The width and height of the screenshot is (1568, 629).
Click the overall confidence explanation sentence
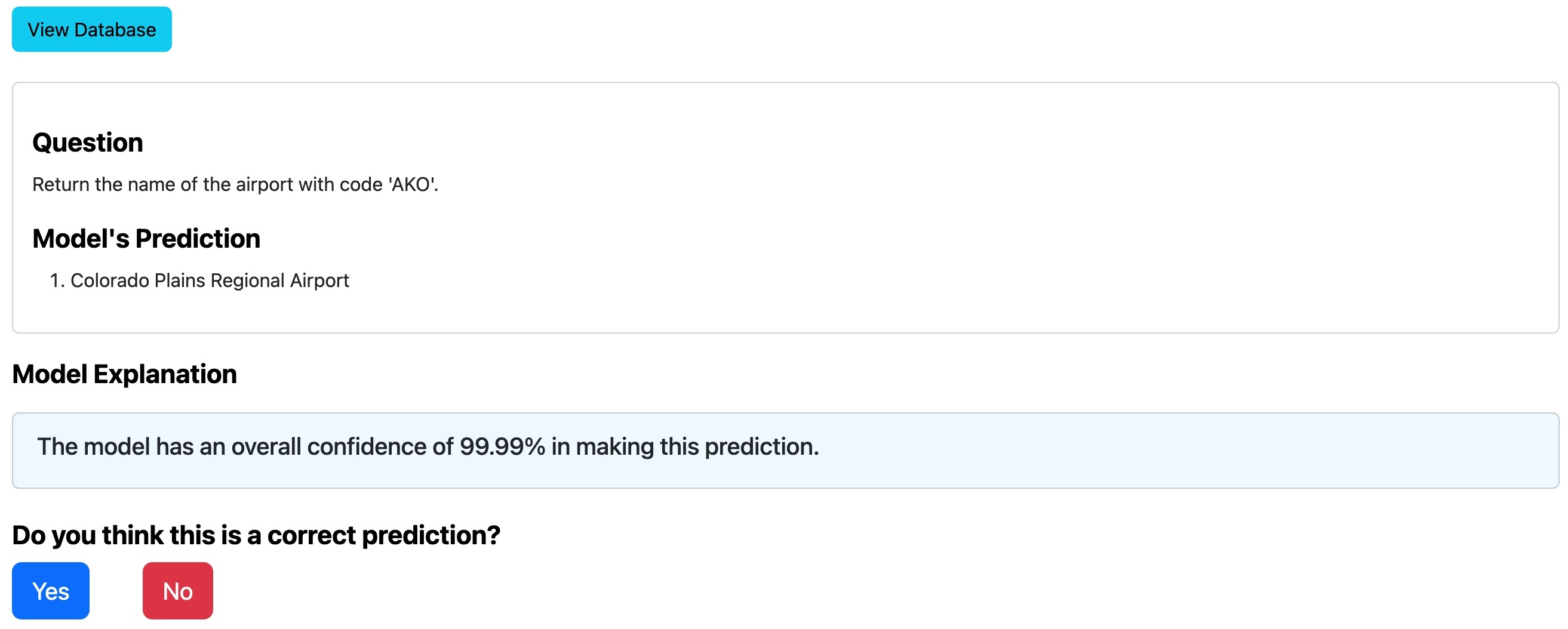pyautogui.click(x=428, y=446)
